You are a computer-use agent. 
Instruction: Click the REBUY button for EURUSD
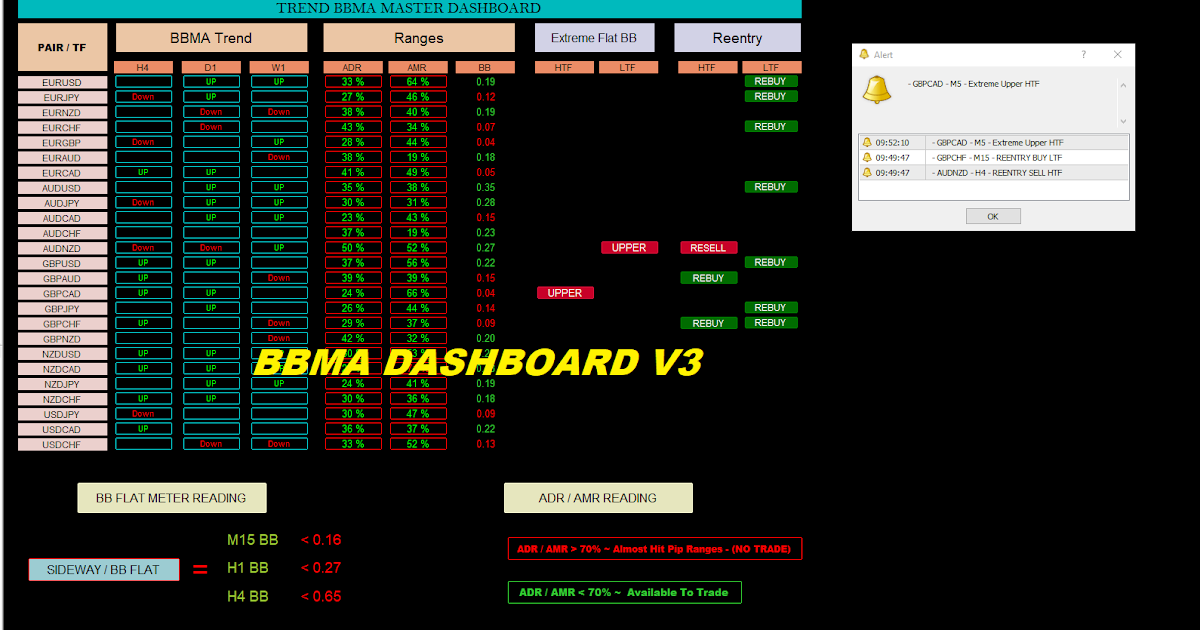point(770,81)
